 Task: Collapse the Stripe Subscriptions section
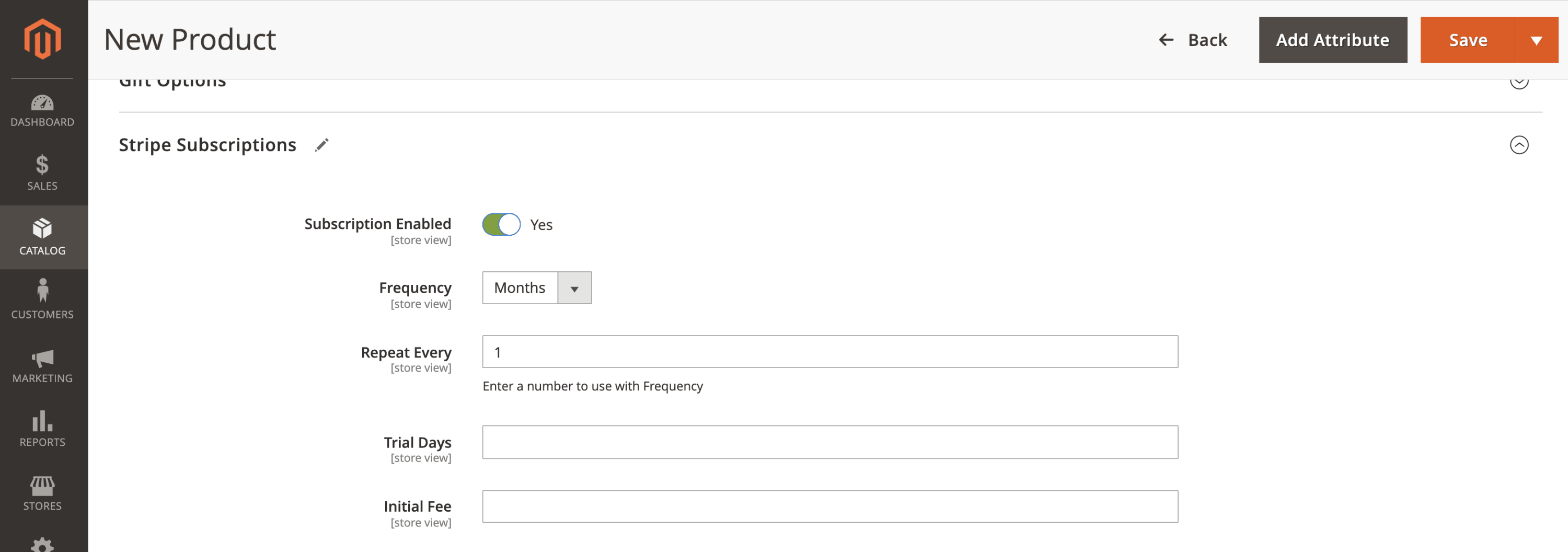(x=1519, y=145)
